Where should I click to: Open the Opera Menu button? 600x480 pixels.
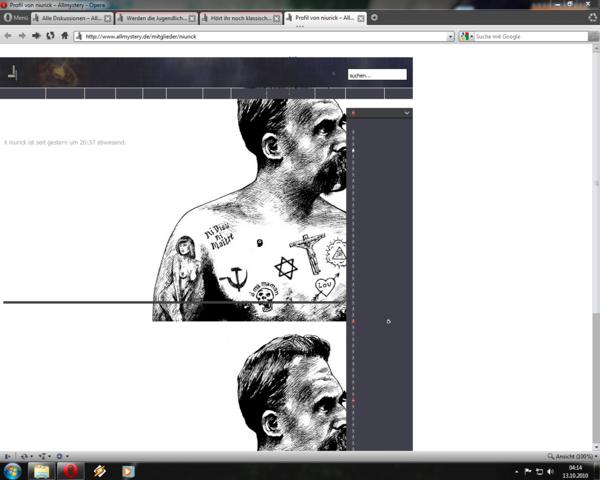click(15, 18)
